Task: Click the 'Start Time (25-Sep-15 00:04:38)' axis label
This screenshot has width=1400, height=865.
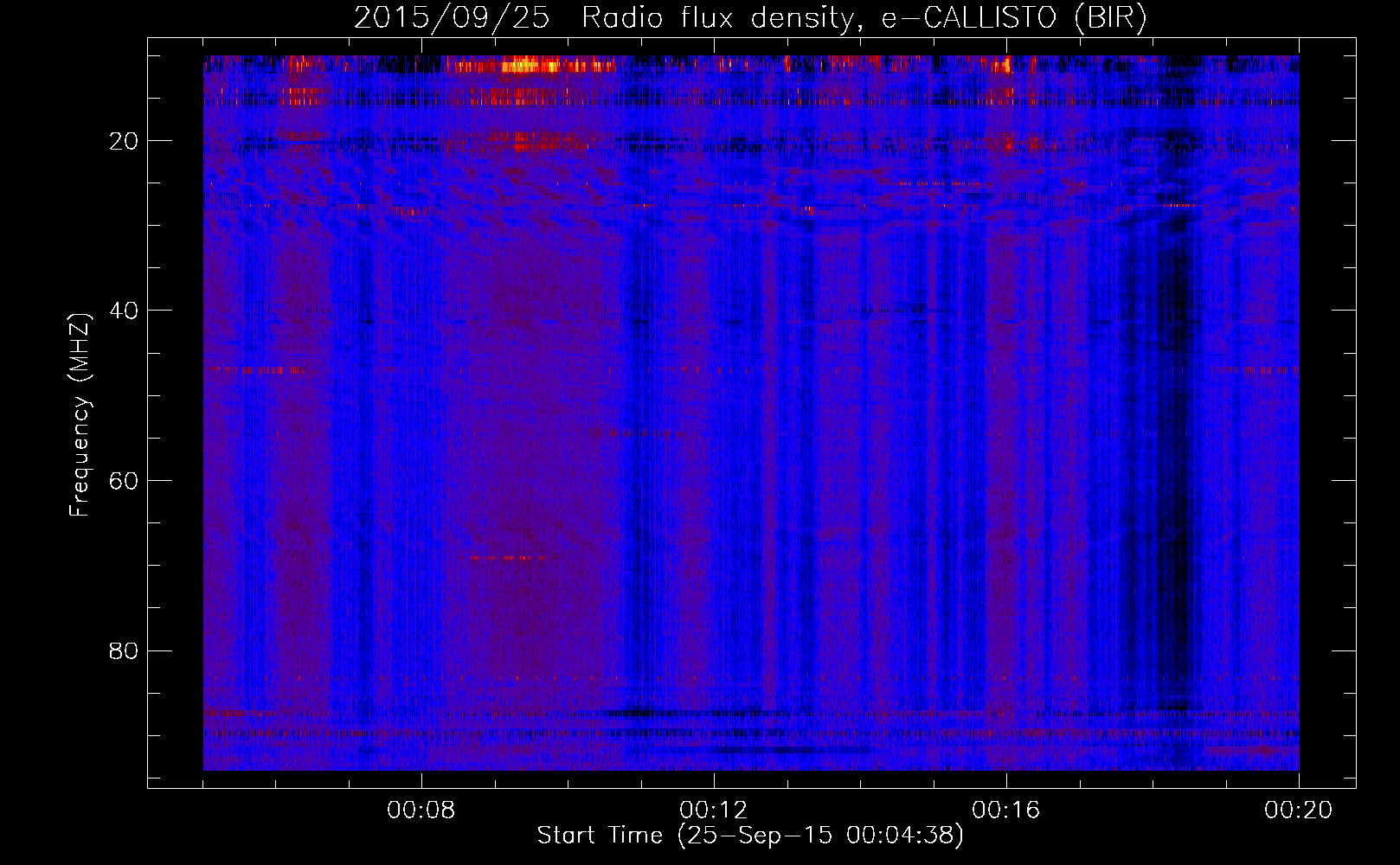Action: (x=750, y=836)
